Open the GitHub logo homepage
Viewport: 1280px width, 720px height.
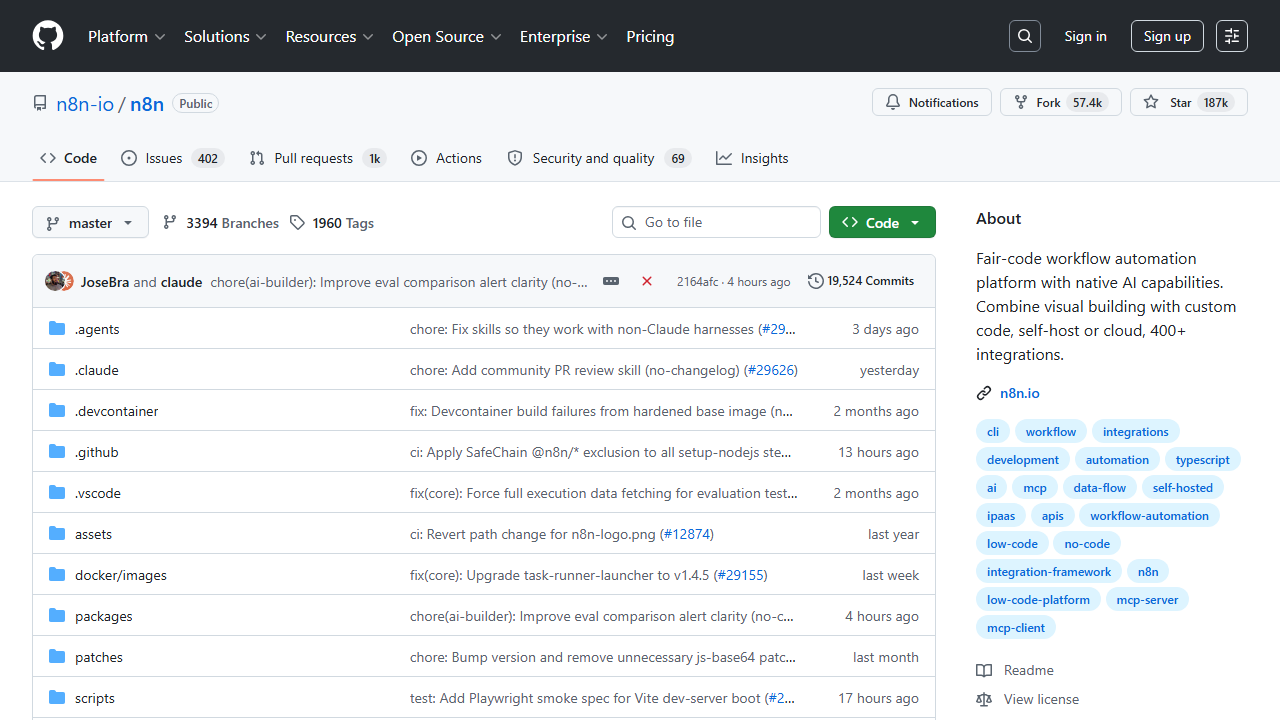48,36
